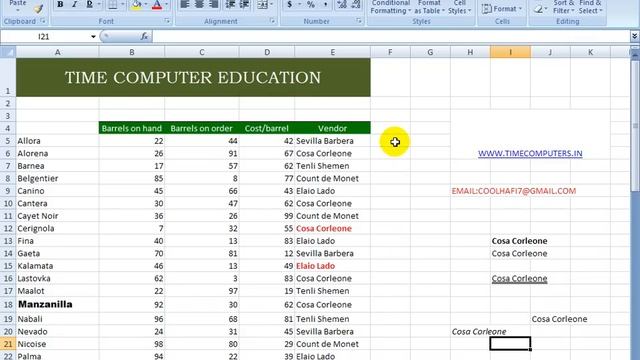Click Merge and Center icon

click(263, 4)
